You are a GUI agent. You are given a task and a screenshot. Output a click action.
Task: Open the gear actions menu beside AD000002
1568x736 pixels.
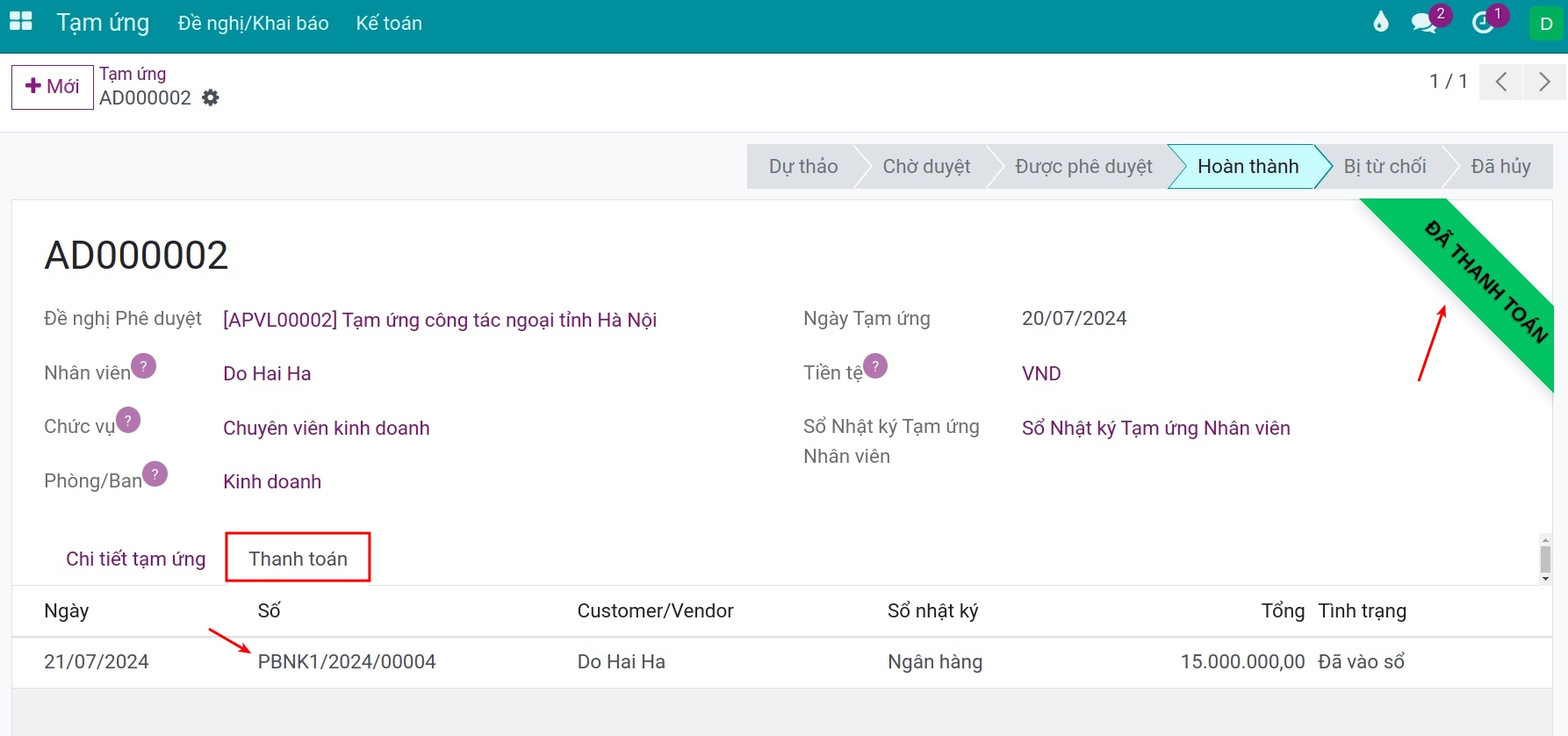[x=211, y=97]
